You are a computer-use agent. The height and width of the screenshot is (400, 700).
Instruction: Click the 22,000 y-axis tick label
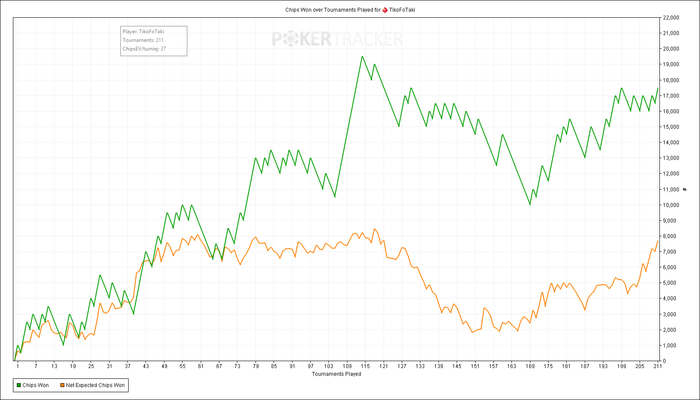click(x=670, y=17)
